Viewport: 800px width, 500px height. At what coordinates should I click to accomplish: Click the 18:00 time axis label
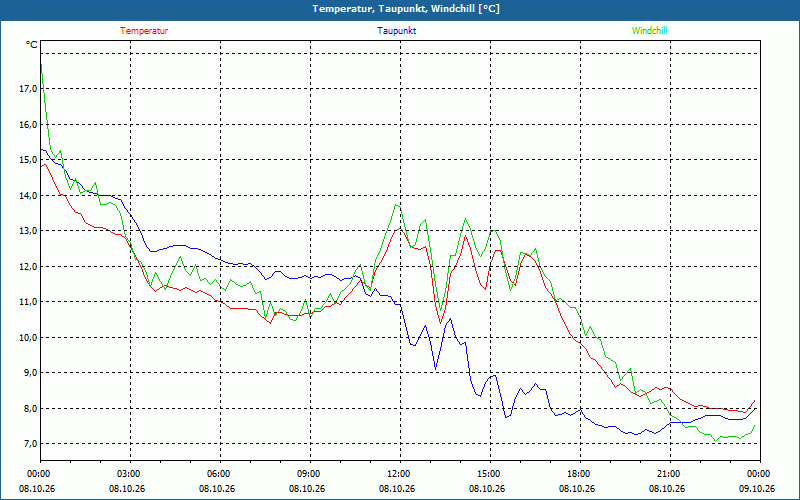(578, 474)
